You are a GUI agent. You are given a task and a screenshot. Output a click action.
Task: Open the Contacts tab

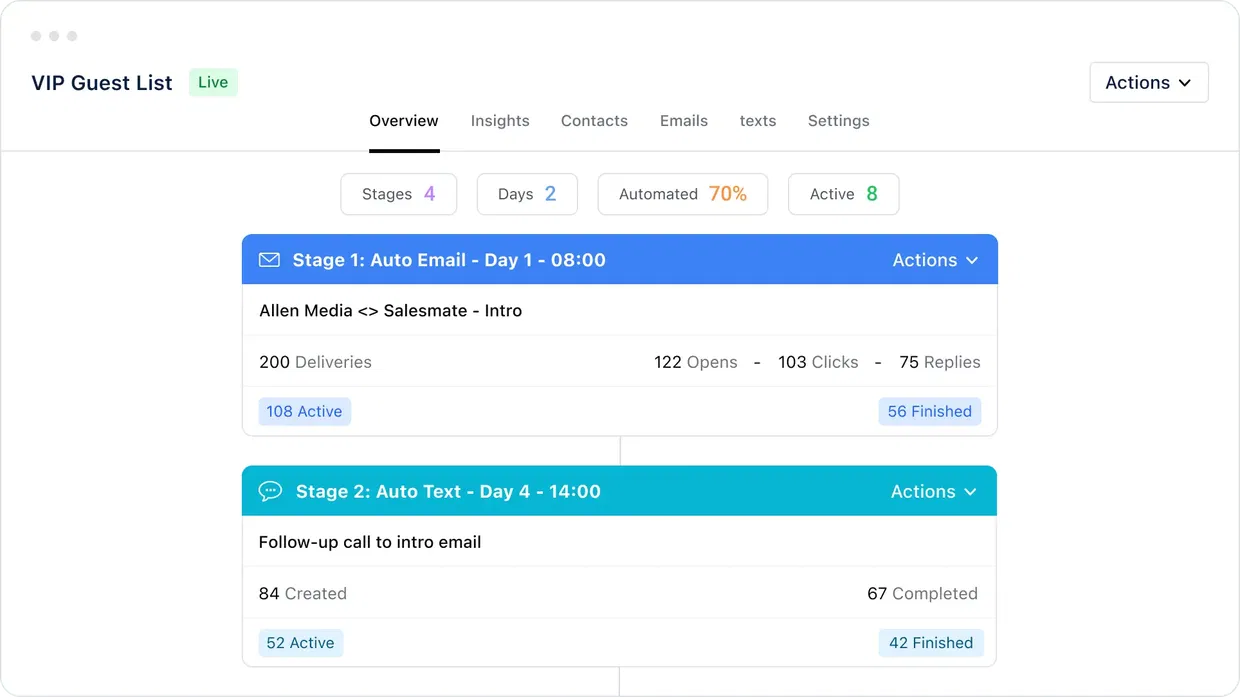(x=594, y=120)
